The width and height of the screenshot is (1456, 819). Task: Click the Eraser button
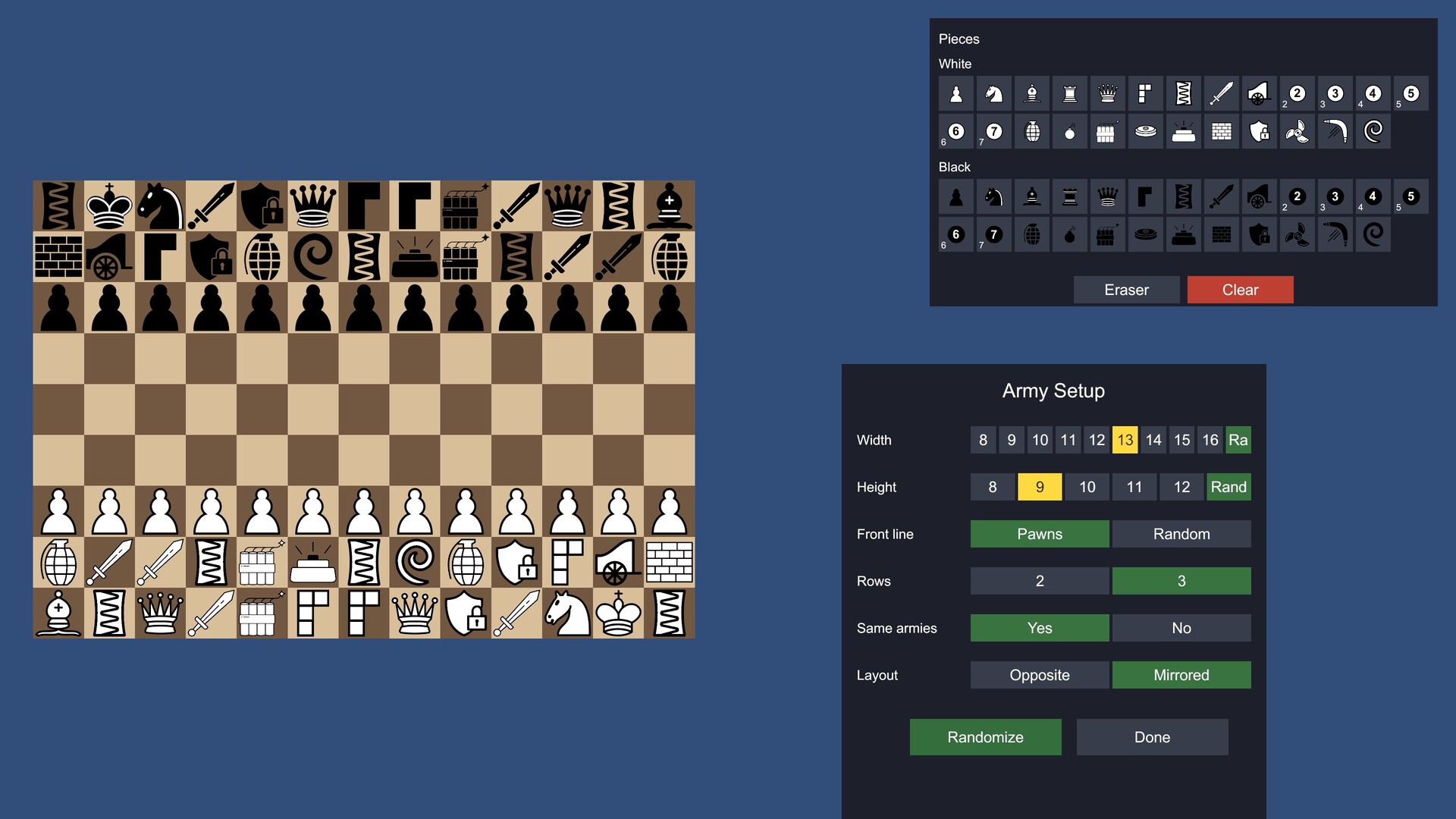coord(1126,290)
